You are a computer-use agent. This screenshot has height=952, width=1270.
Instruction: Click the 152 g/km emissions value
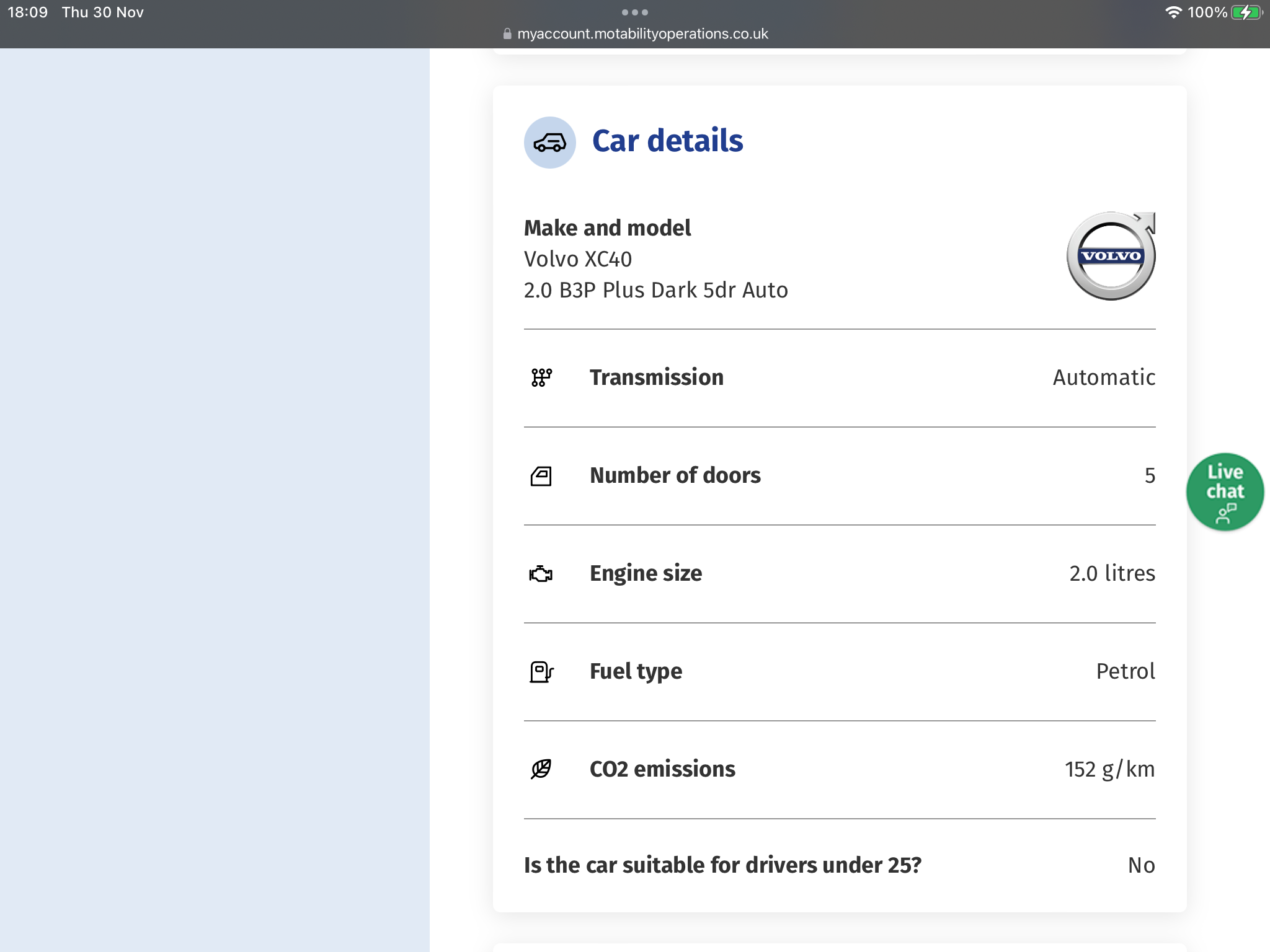click(x=1109, y=769)
